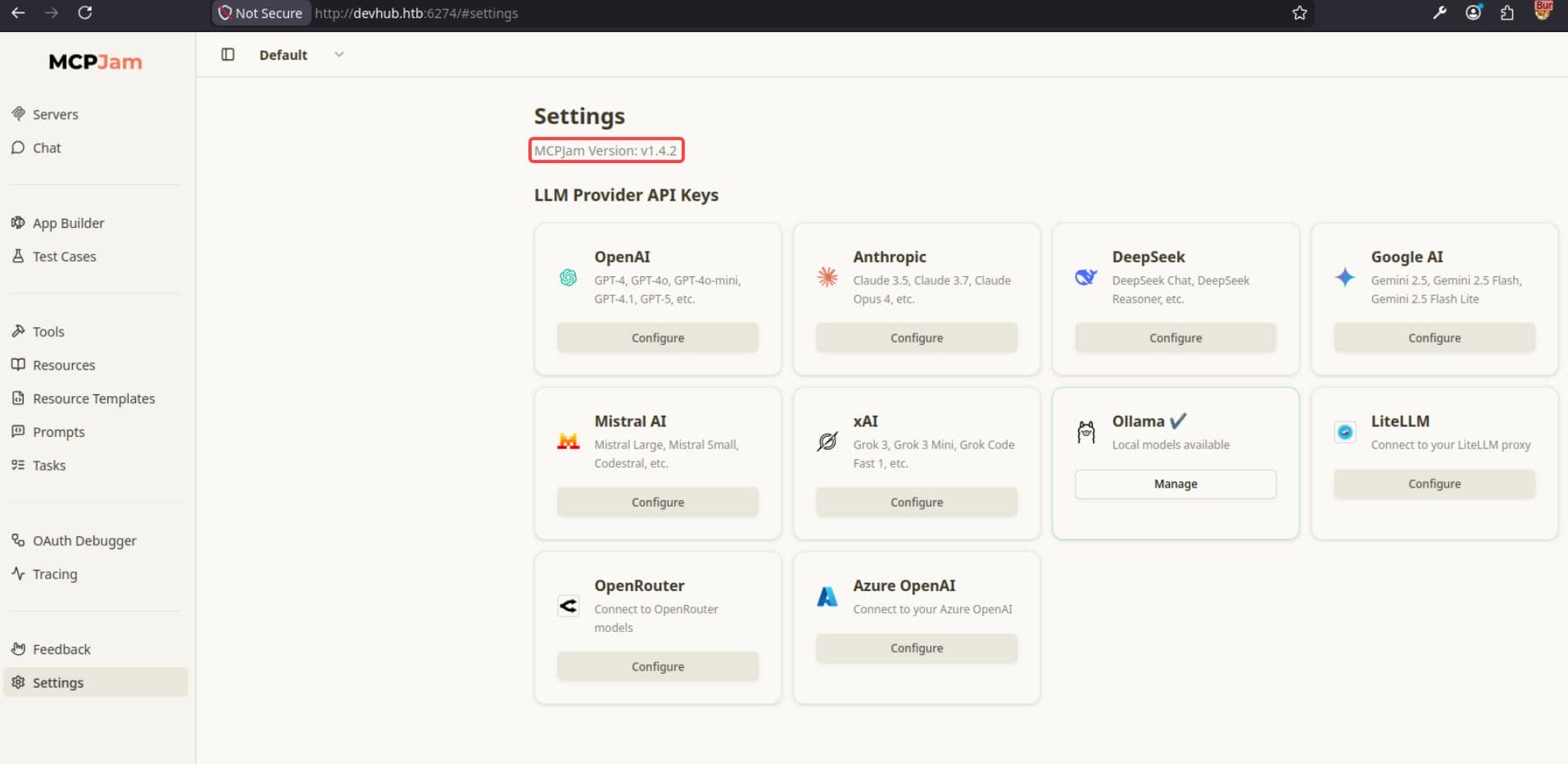
Task: Click the Feedback hand icon in sidebar
Action: coord(18,648)
